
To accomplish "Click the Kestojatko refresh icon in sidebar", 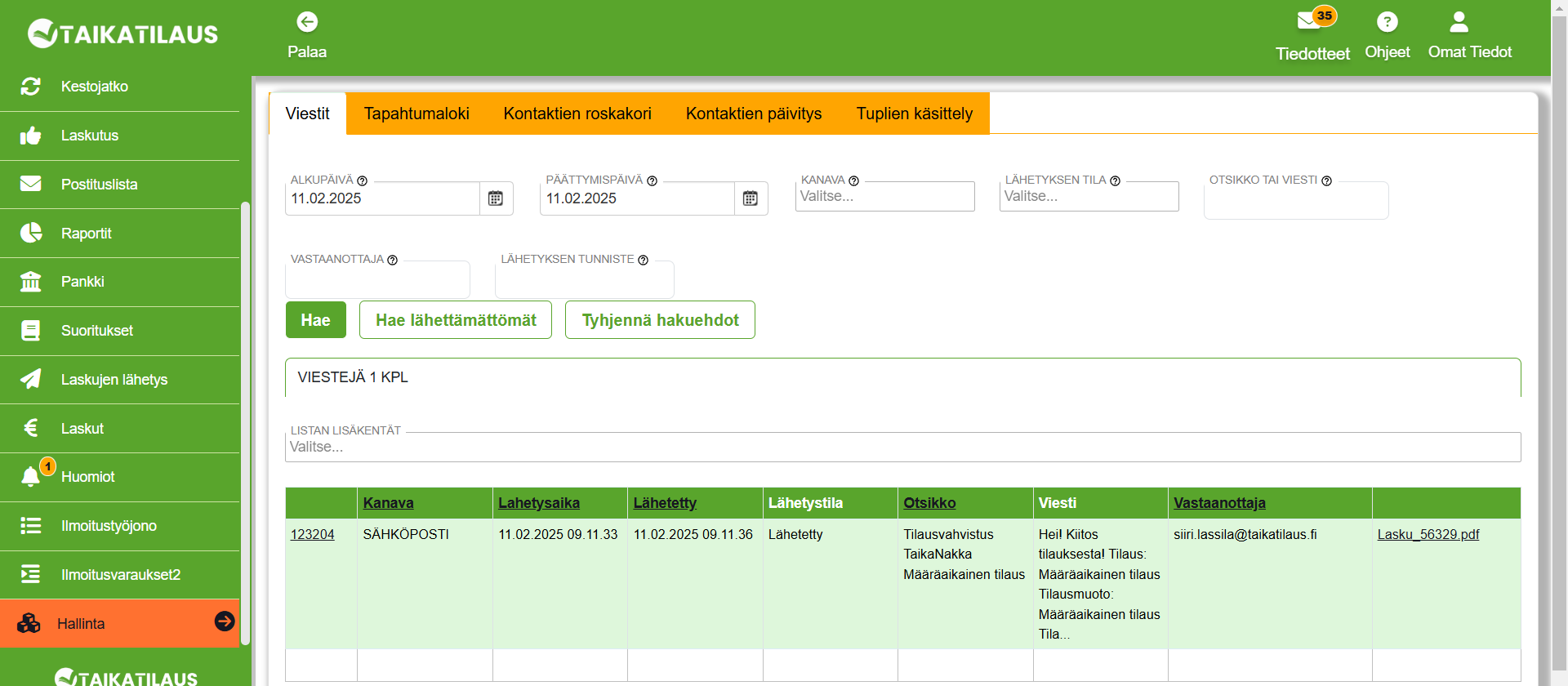I will 31,87.
